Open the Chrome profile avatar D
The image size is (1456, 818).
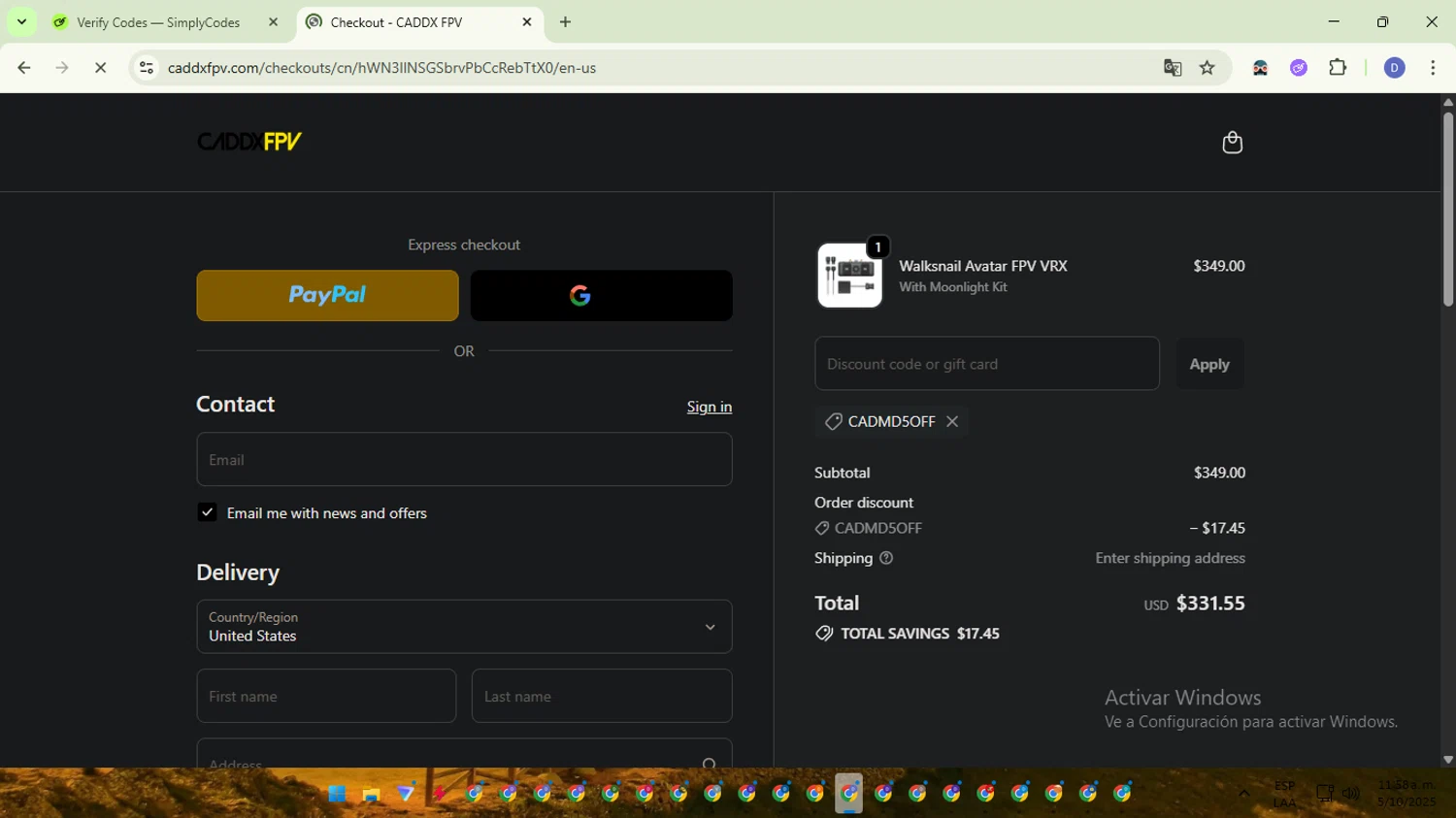[x=1395, y=68]
